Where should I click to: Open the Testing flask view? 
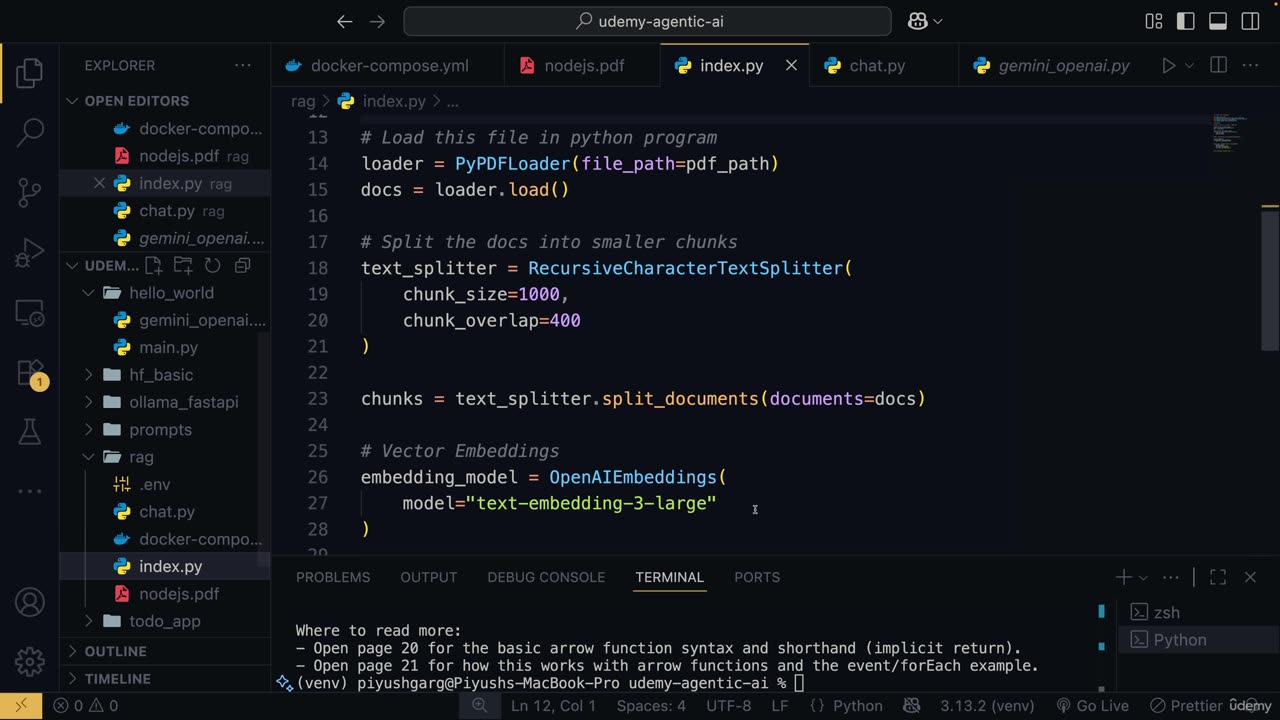click(x=30, y=431)
